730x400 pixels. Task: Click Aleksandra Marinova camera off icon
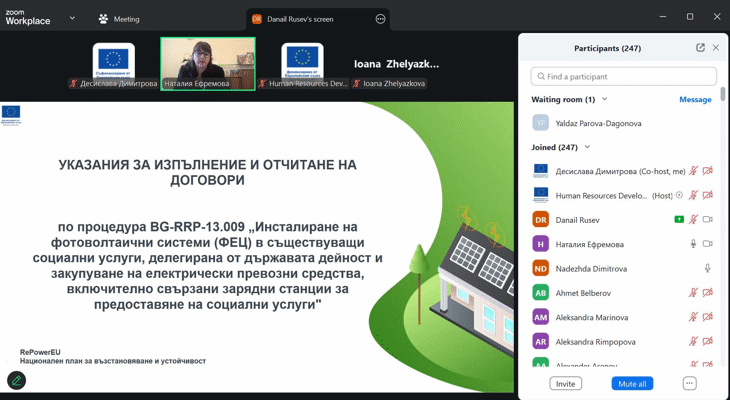click(708, 317)
